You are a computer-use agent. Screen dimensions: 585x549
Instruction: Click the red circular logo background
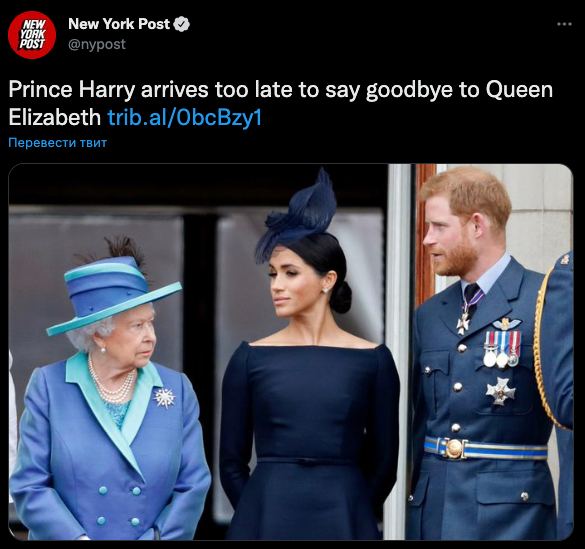[x=32, y=35]
